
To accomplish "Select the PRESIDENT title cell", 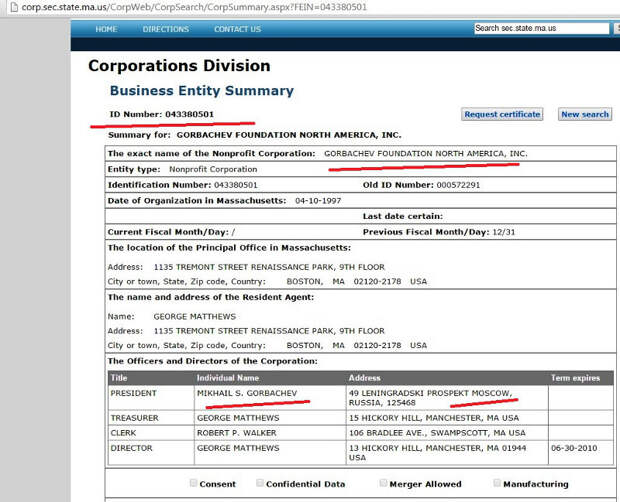I will tap(151, 398).
